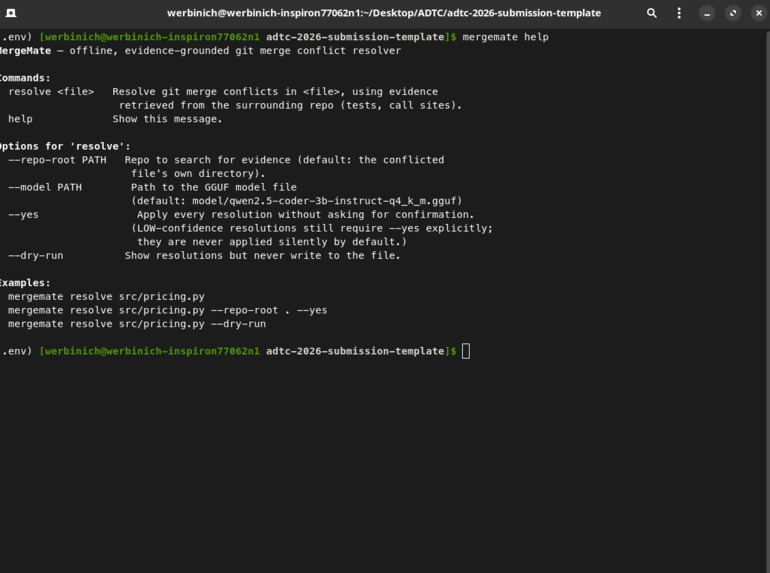Click 'they are never applied silently' line
Image resolution: width=770 pixels, height=573 pixels.
[x=272, y=242]
